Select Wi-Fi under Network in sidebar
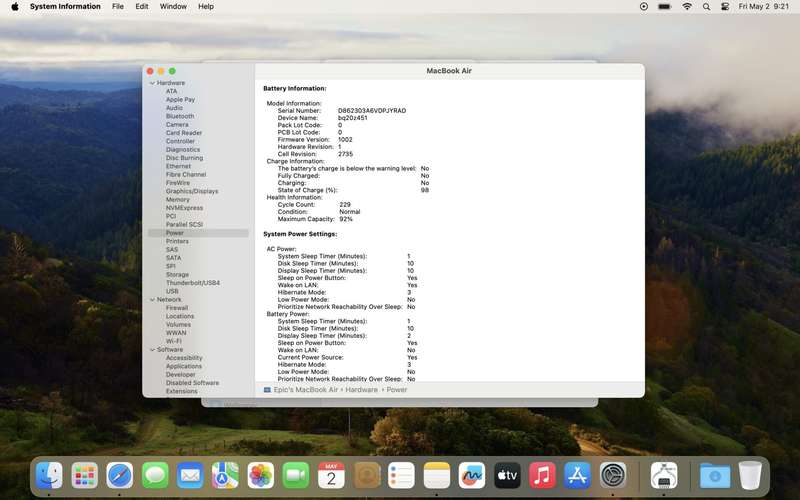This screenshot has width=800, height=500. (x=173, y=341)
